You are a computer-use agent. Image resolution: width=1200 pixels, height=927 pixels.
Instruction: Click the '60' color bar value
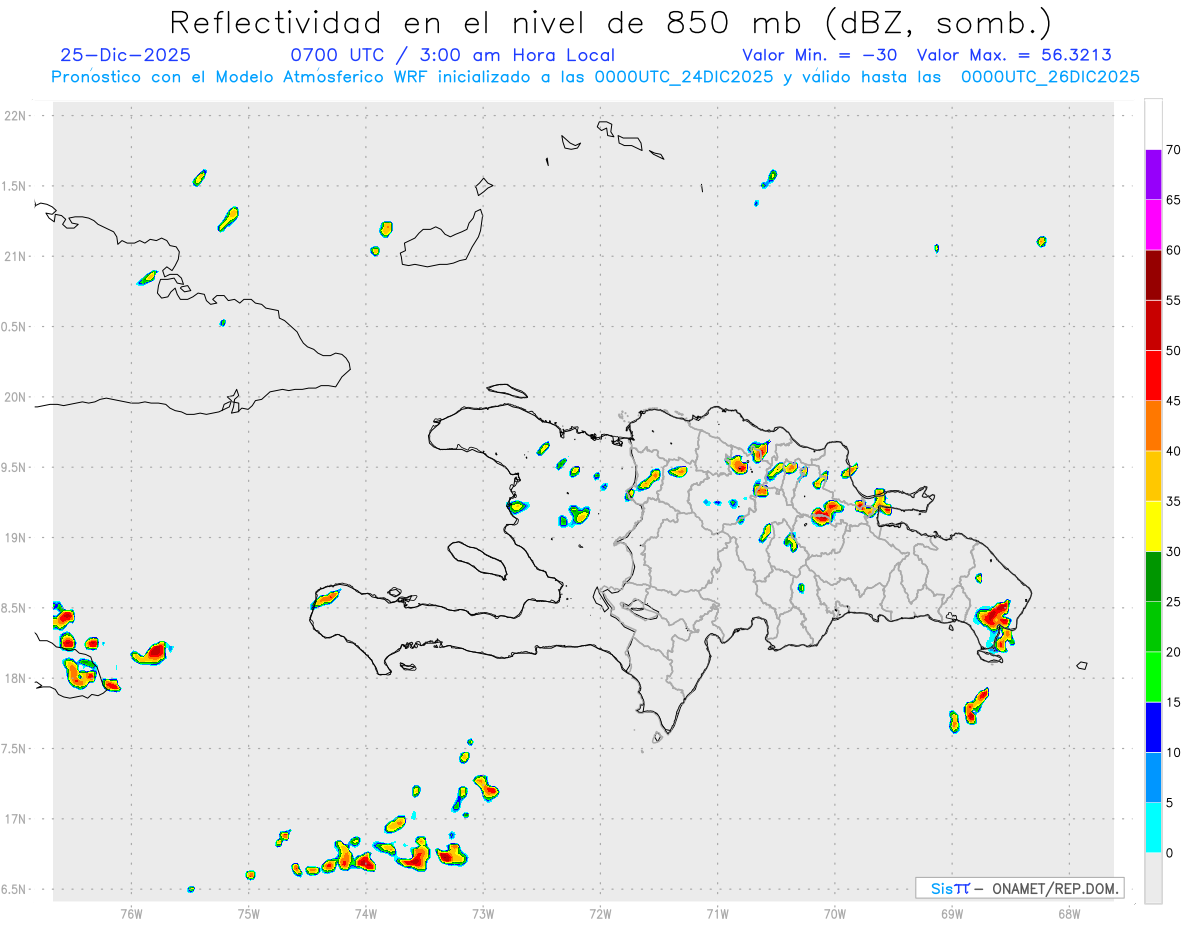pos(1173,250)
